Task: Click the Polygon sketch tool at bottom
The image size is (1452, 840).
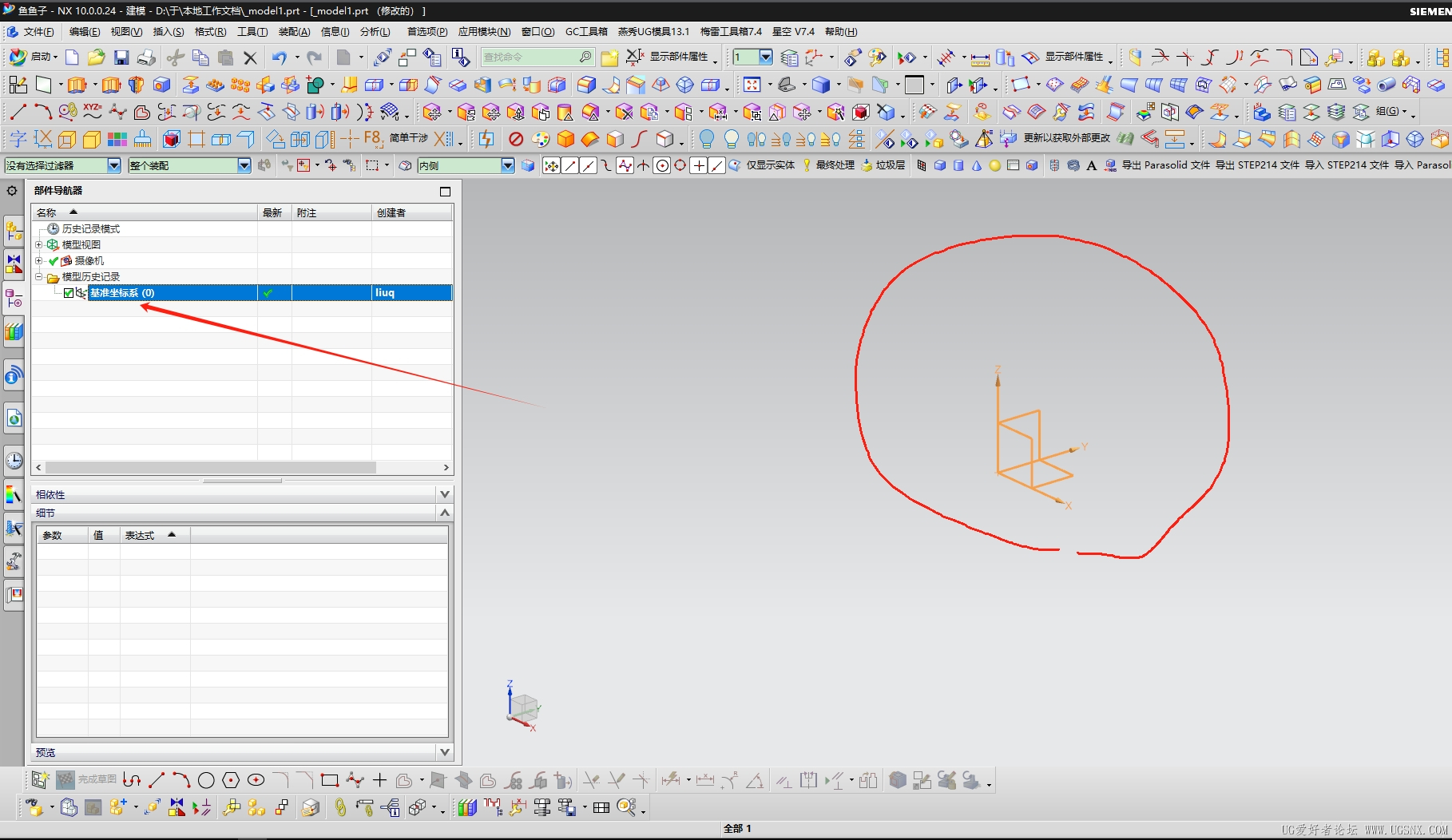Action: click(231, 781)
